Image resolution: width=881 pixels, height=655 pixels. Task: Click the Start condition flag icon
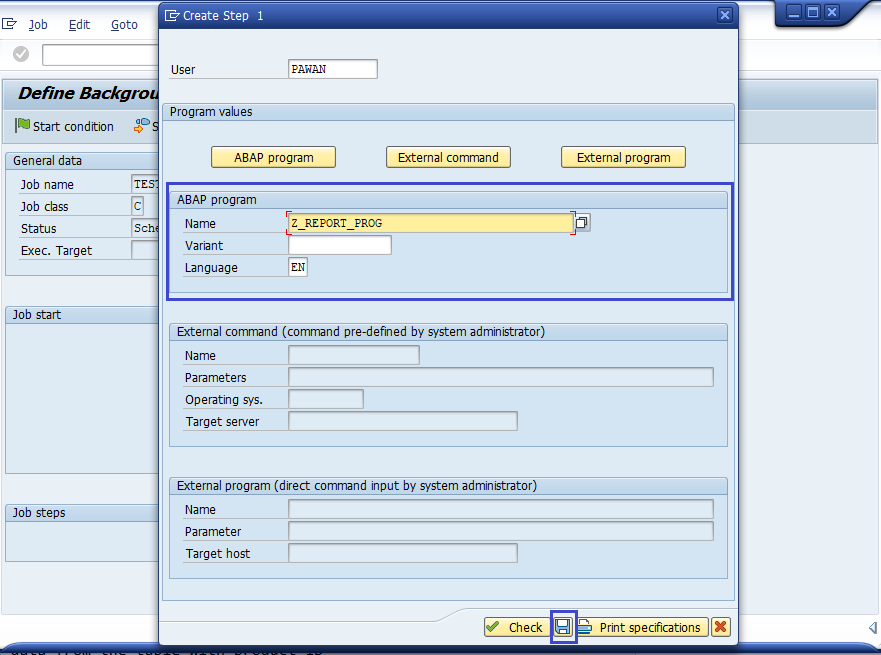22,126
